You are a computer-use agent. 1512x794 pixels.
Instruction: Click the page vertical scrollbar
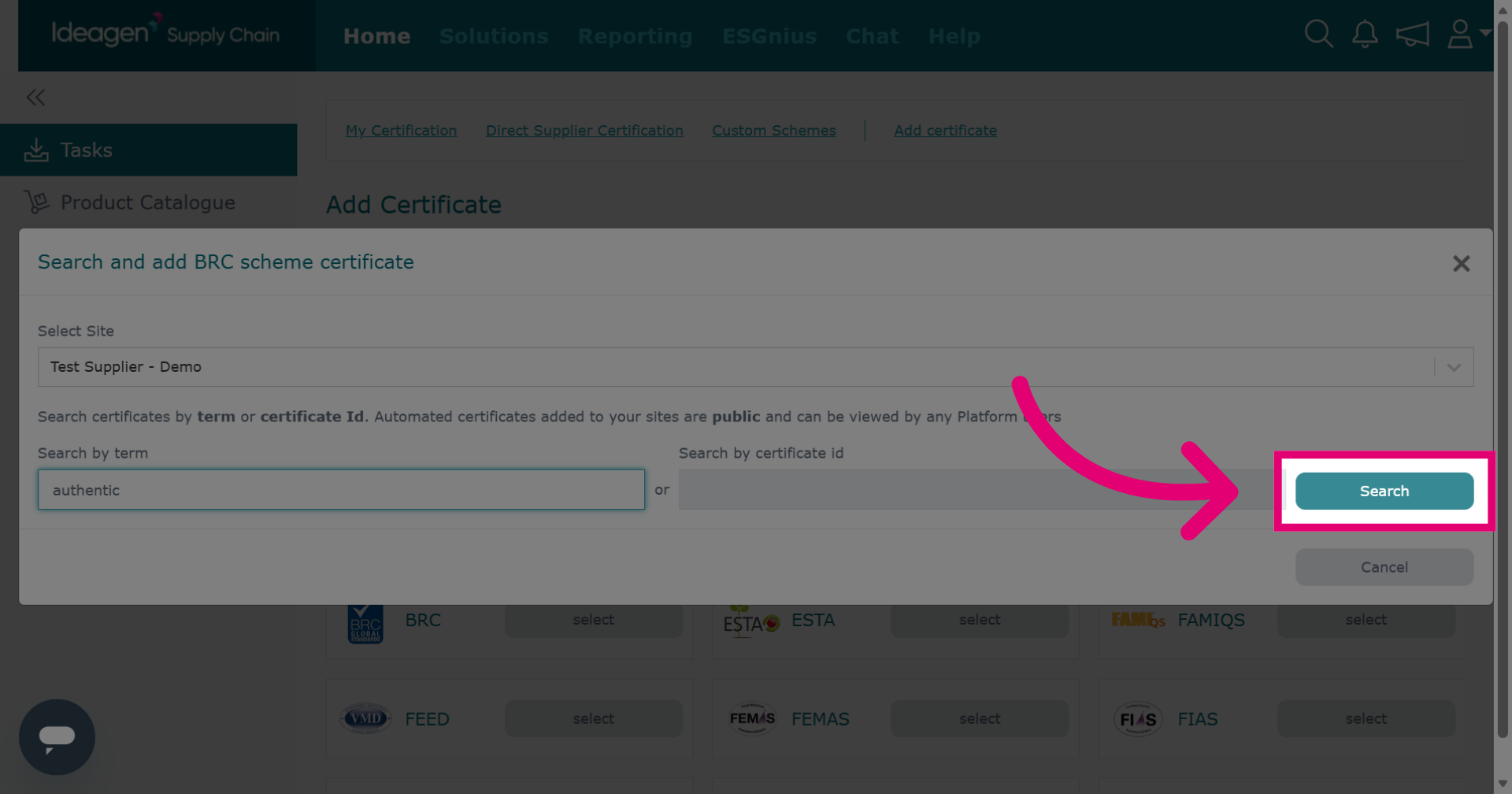click(x=1503, y=378)
